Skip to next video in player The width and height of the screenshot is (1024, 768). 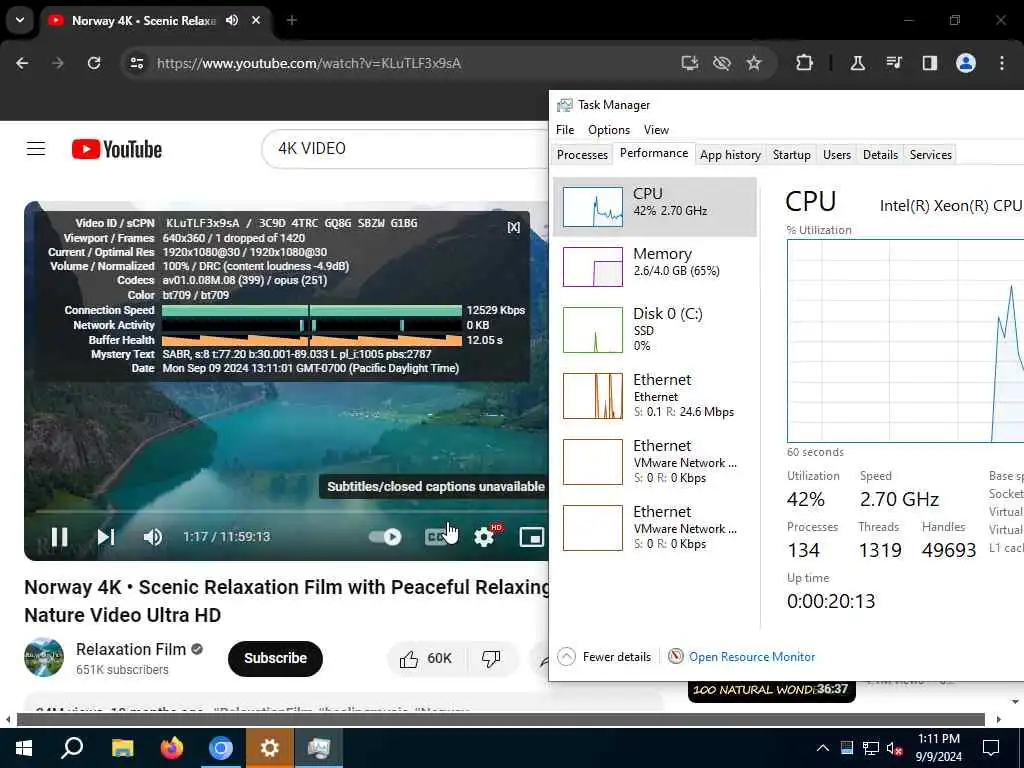[x=106, y=537]
